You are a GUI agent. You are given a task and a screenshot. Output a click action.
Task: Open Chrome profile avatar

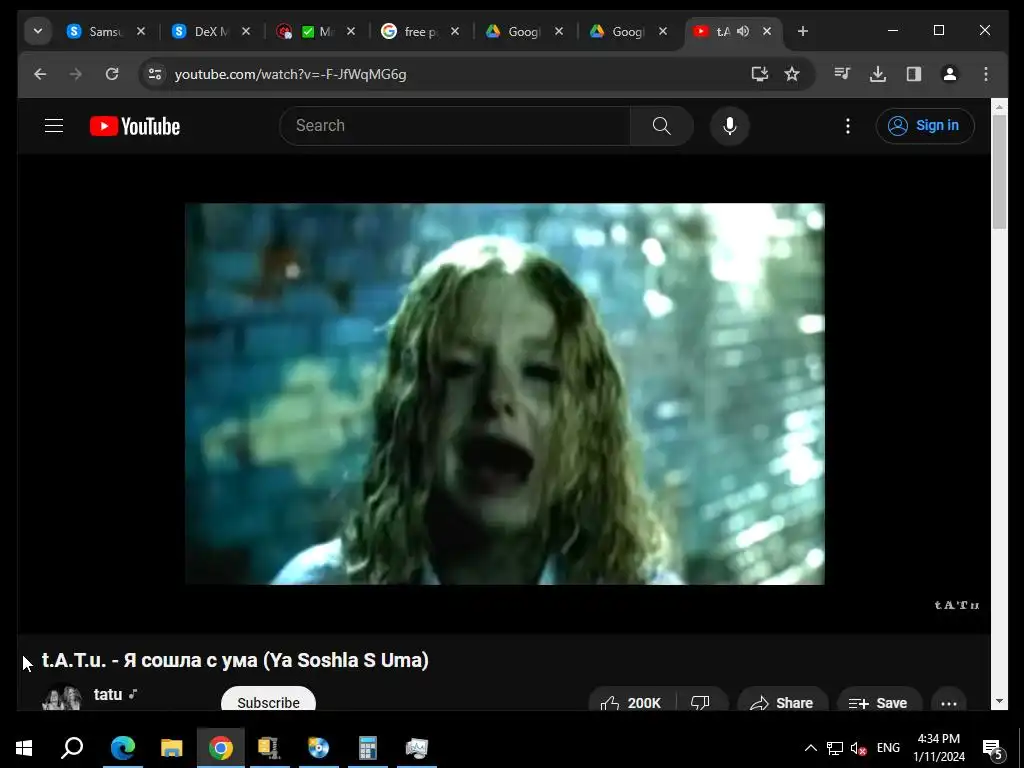pos(950,74)
